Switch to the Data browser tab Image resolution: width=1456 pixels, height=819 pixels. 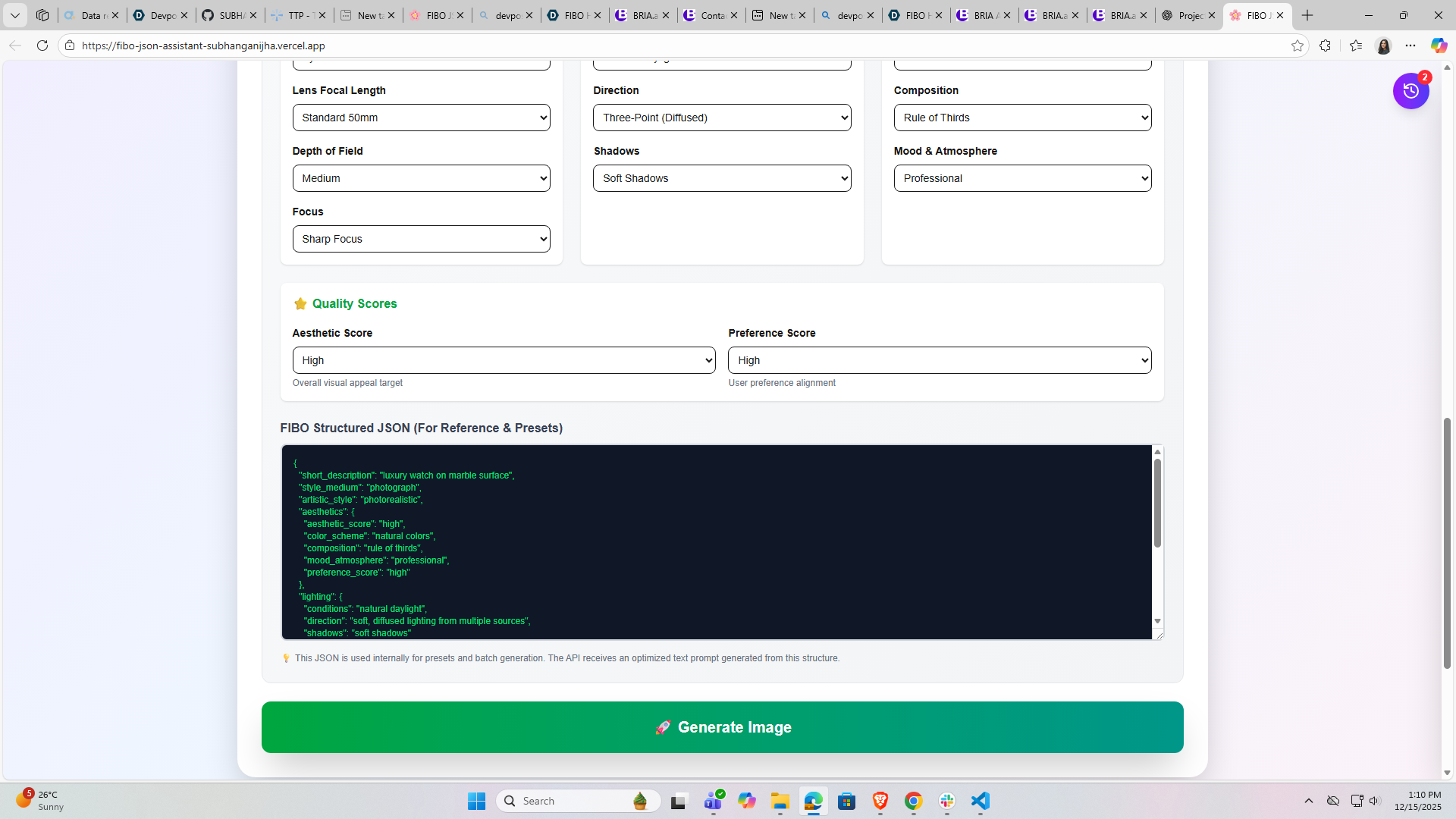[x=89, y=15]
